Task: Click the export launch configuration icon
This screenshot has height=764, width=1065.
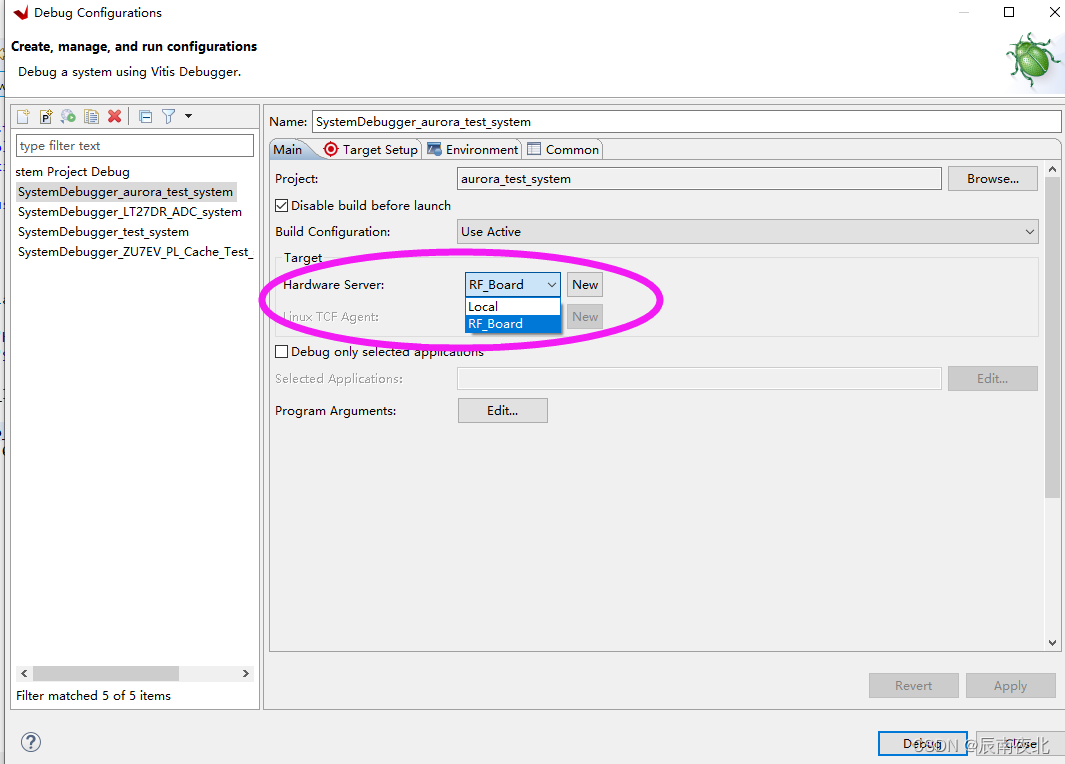Action: tap(69, 116)
